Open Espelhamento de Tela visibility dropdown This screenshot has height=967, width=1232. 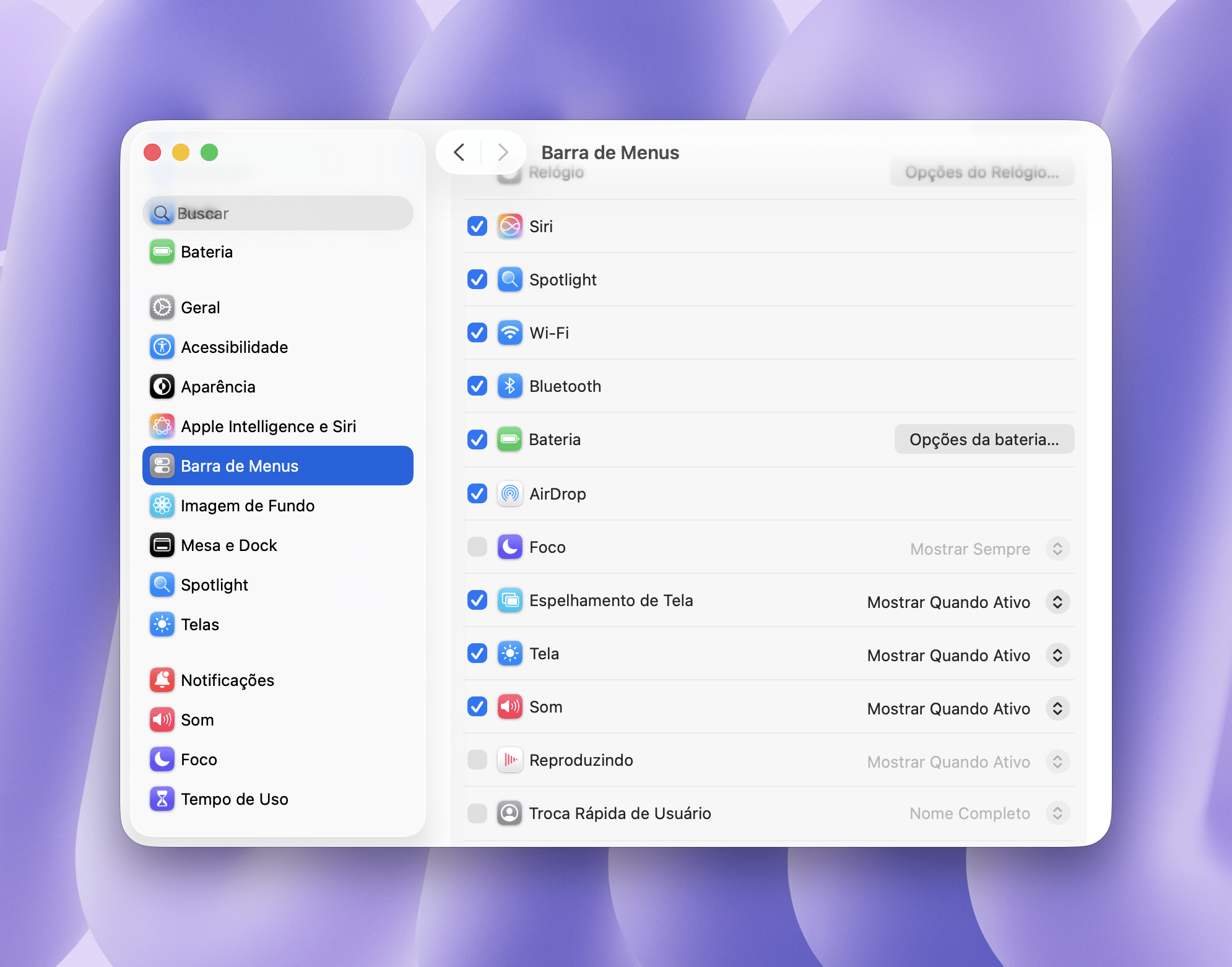coord(1057,602)
